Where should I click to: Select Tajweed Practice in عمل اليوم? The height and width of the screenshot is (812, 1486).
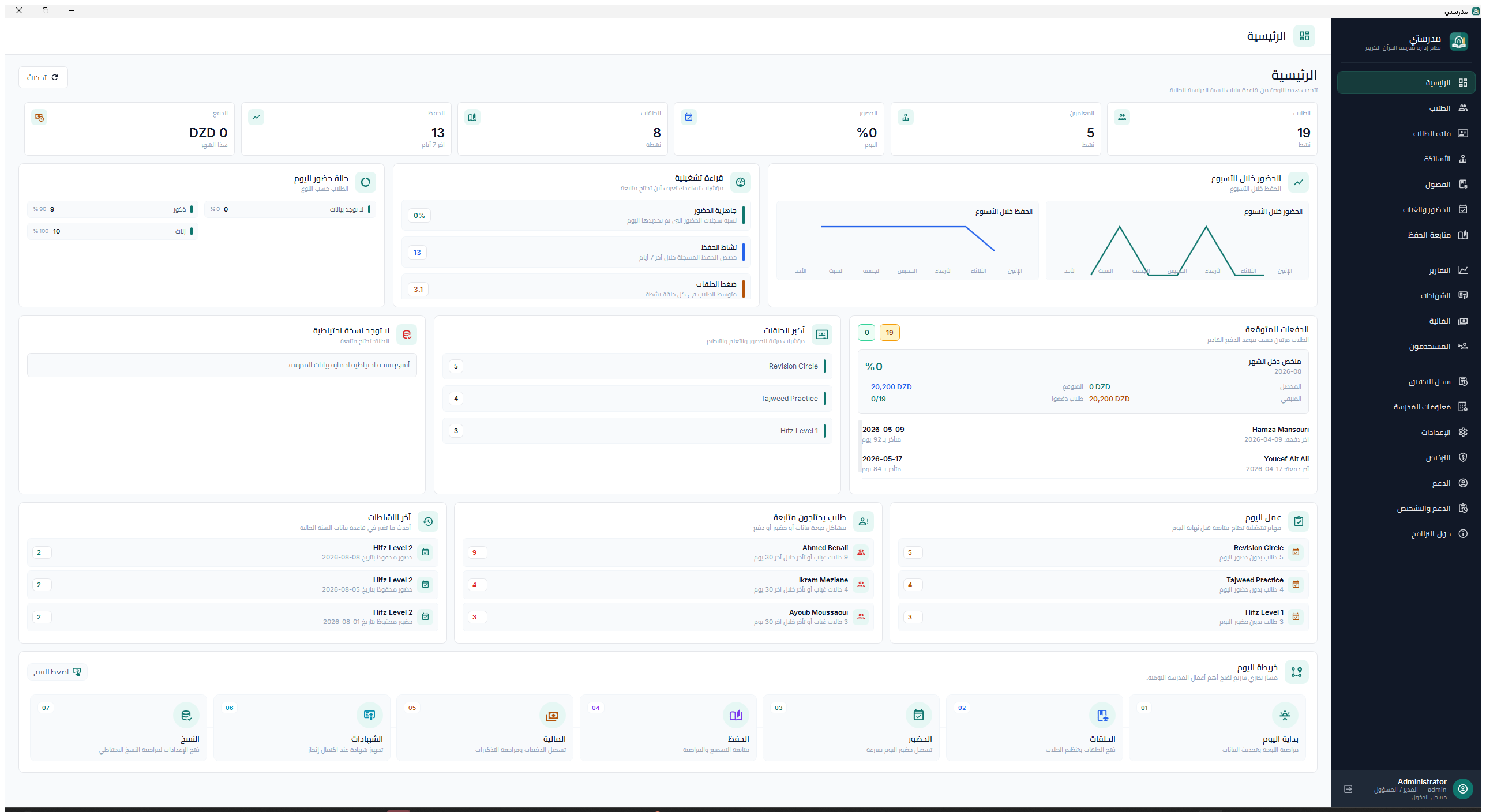point(1104,585)
